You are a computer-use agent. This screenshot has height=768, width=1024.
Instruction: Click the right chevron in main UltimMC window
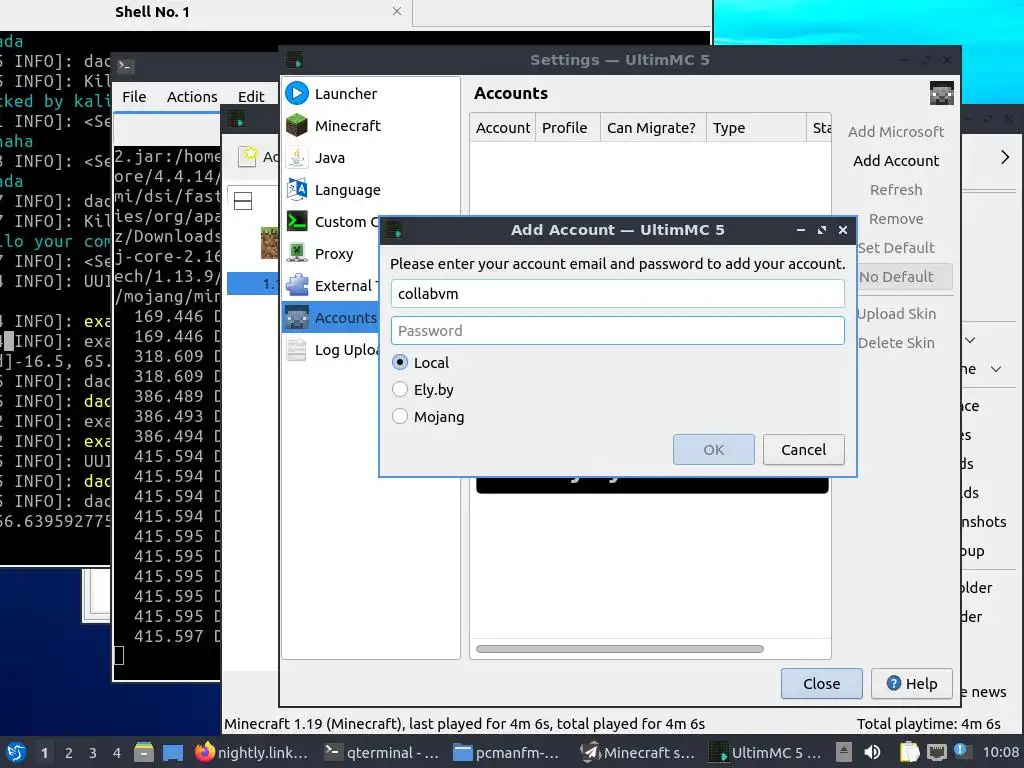1005,157
